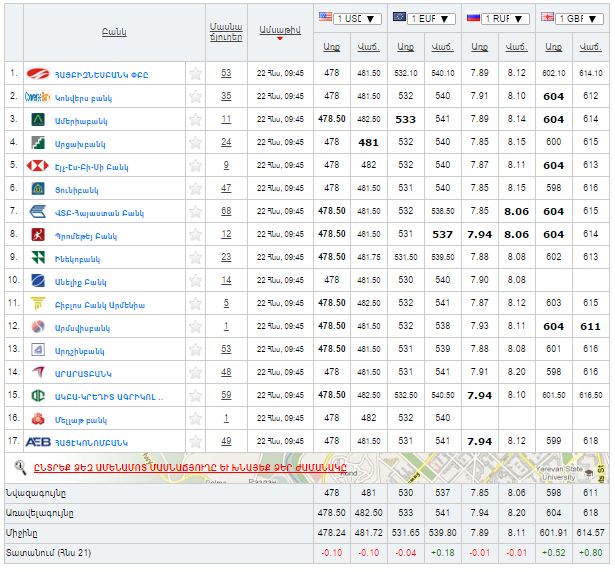Click the ProCredit logo in row 8

(x=38, y=234)
